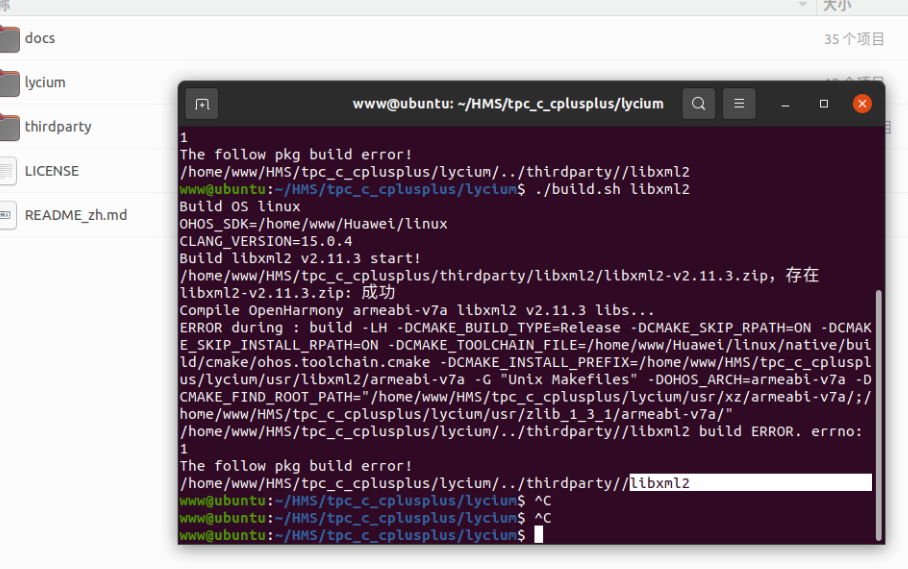Click the terminal title bar text

(x=508, y=104)
